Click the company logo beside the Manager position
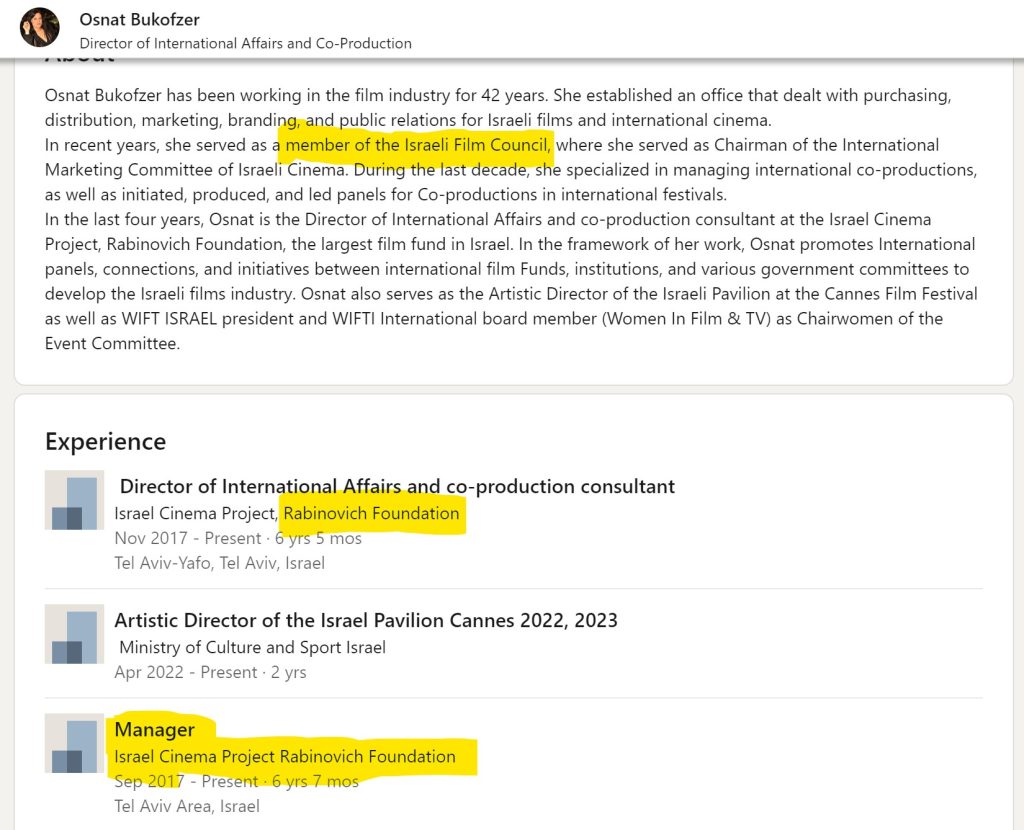The width and height of the screenshot is (1024, 830). coord(75,743)
